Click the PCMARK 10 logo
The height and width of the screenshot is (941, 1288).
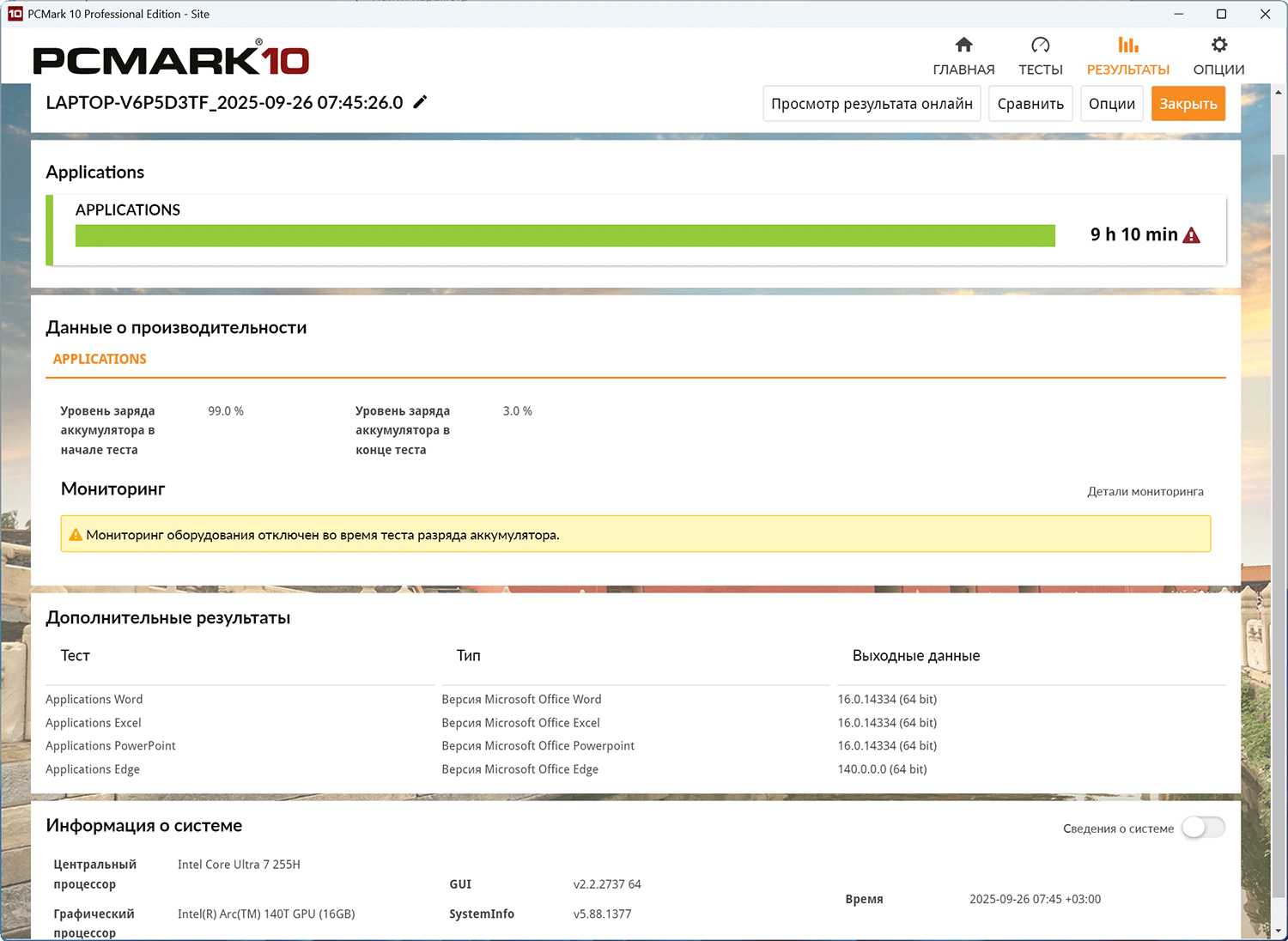171,58
